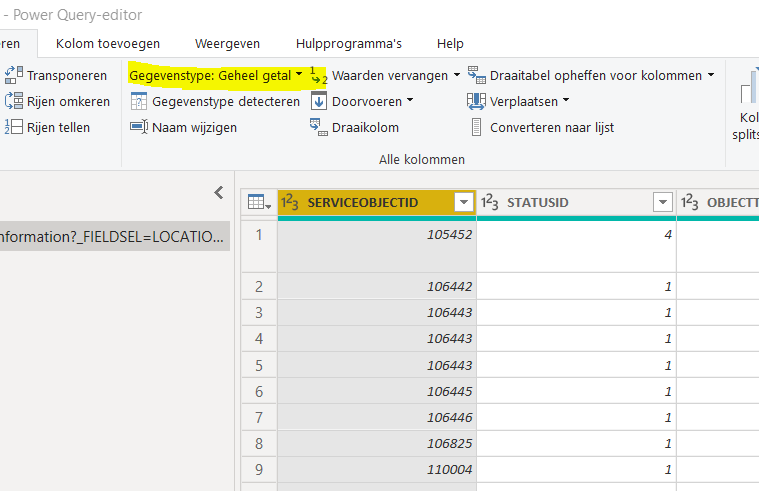Click the Gegevenstype detecteren icon
759x491 pixels.
pyautogui.click(x=139, y=101)
